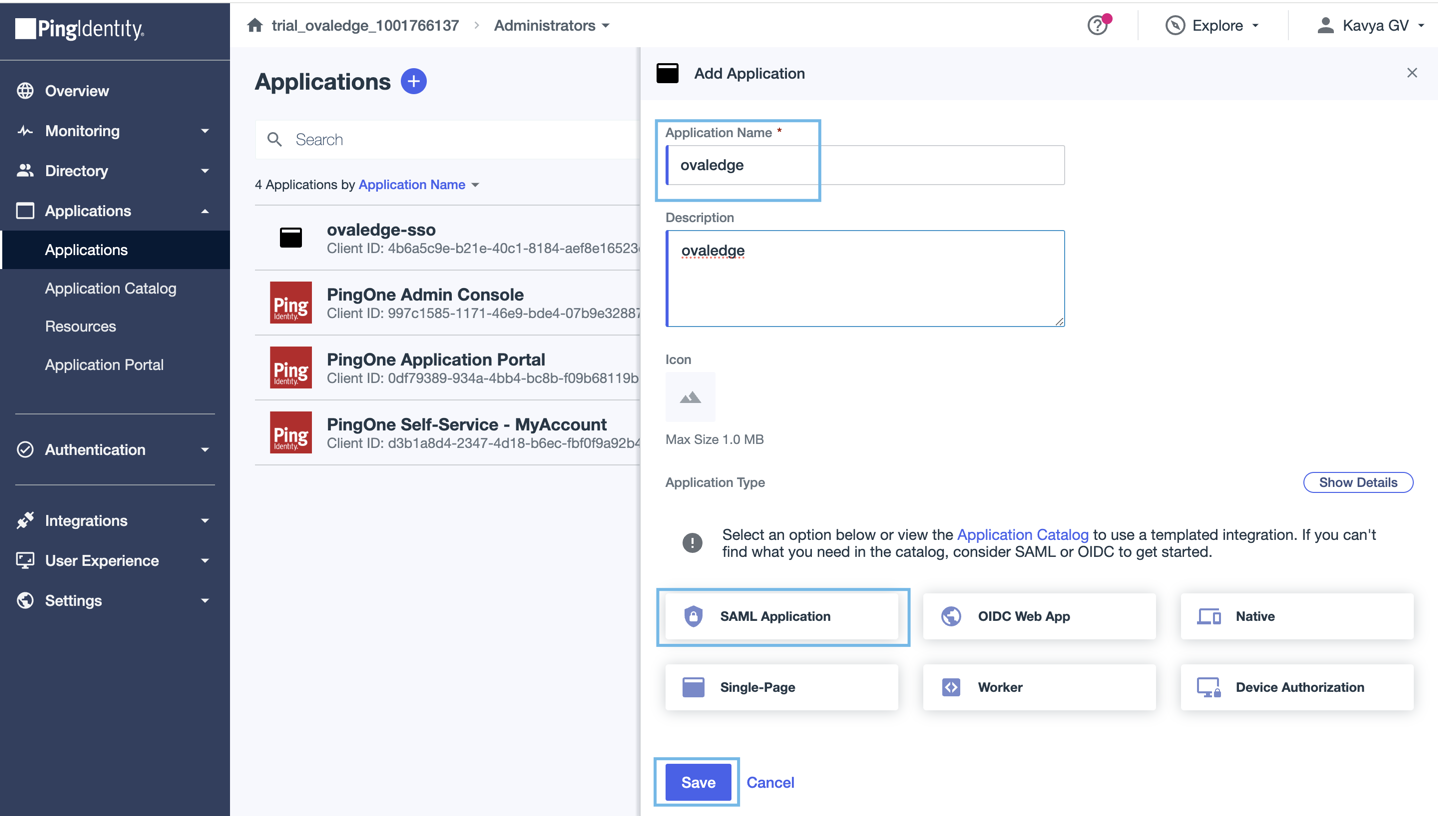
Task: Select SAML Application type
Action: click(782, 616)
